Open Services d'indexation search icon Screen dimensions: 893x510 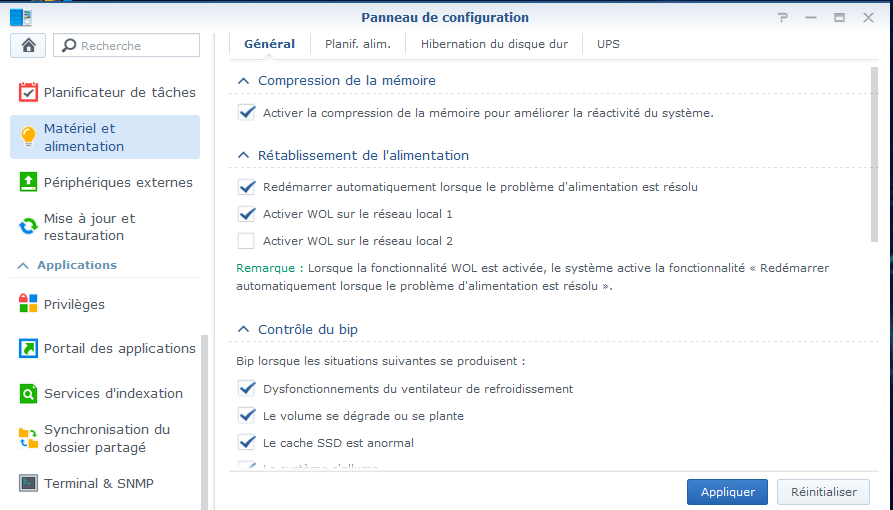click(28, 393)
